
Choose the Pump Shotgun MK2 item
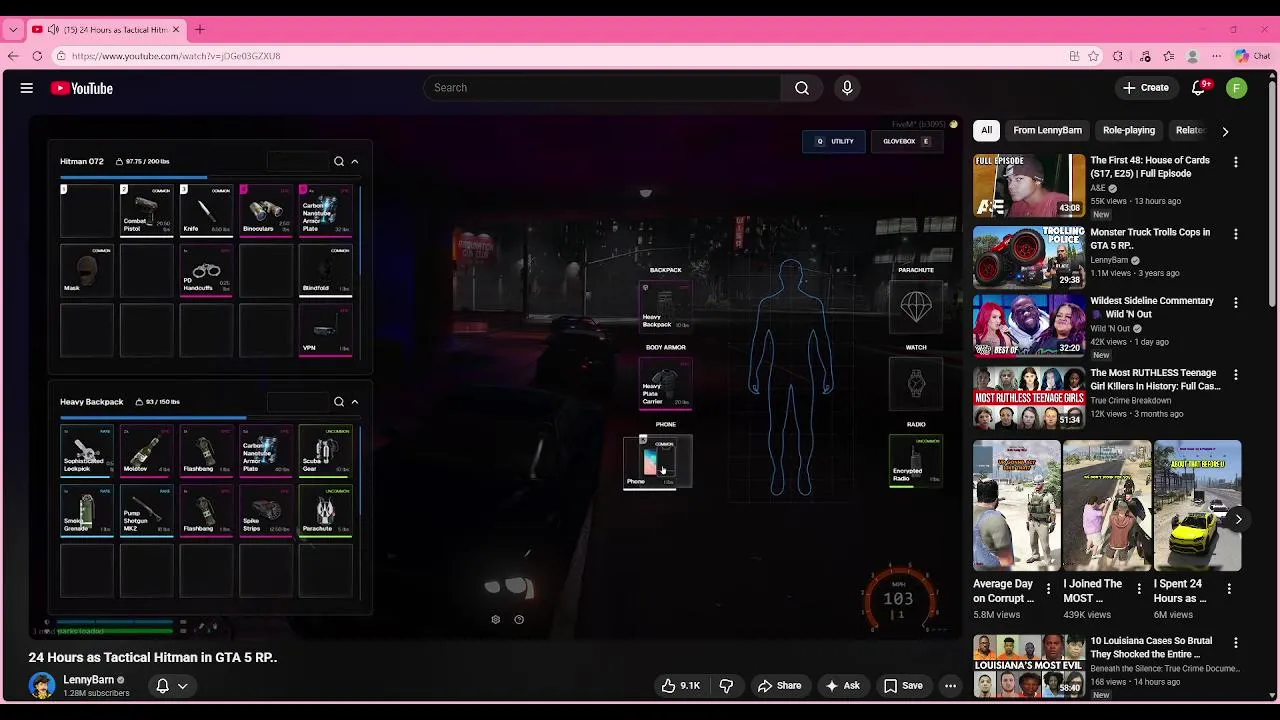coord(147,511)
